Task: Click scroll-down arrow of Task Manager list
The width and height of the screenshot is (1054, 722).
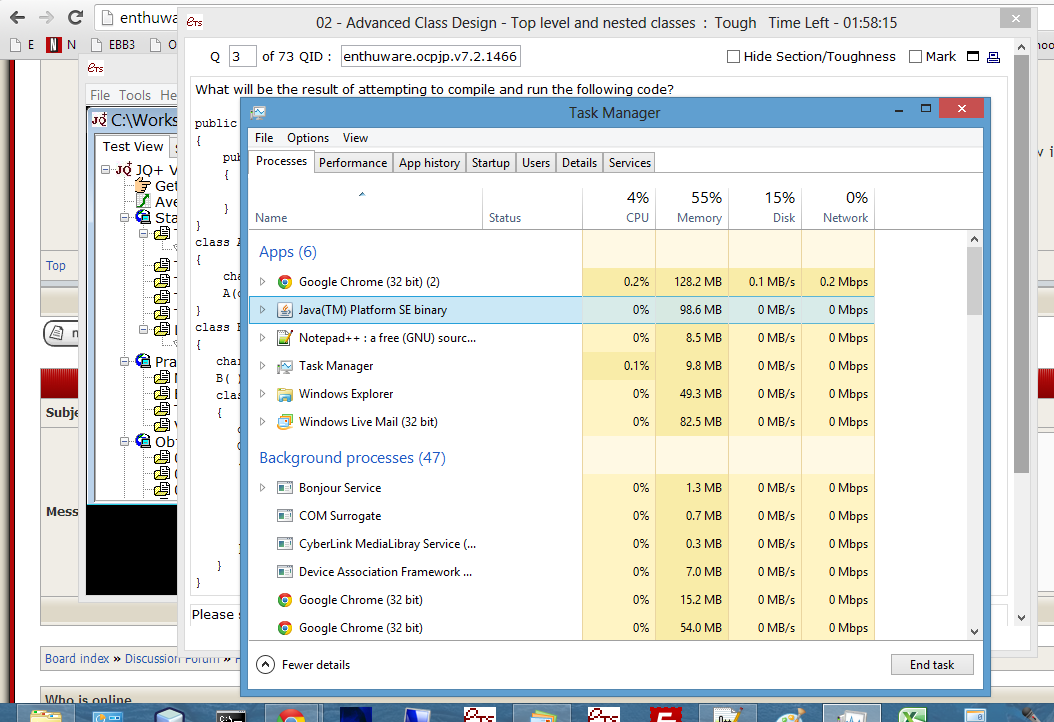Action: [975, 632]
